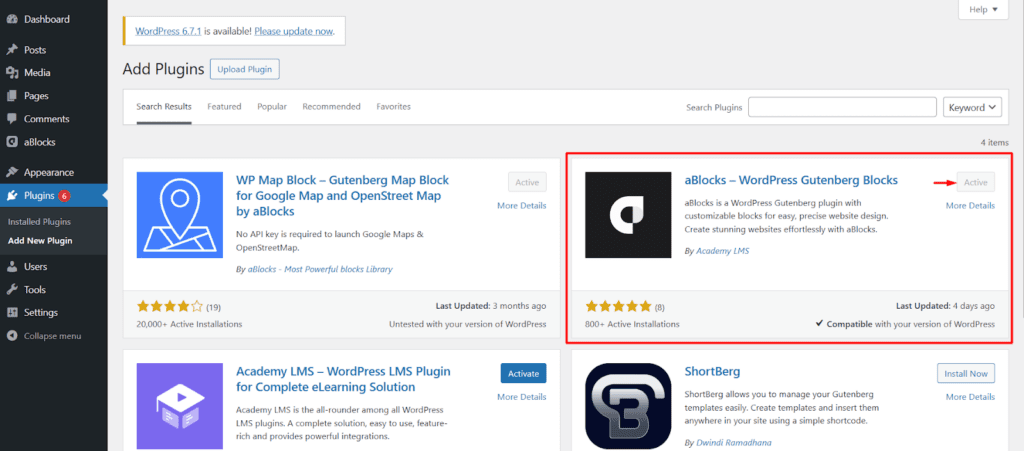Click author aBlocks - Most Powerful blocks Library
The width and height of the screenshot is (1024, 451).
(320, 269)
